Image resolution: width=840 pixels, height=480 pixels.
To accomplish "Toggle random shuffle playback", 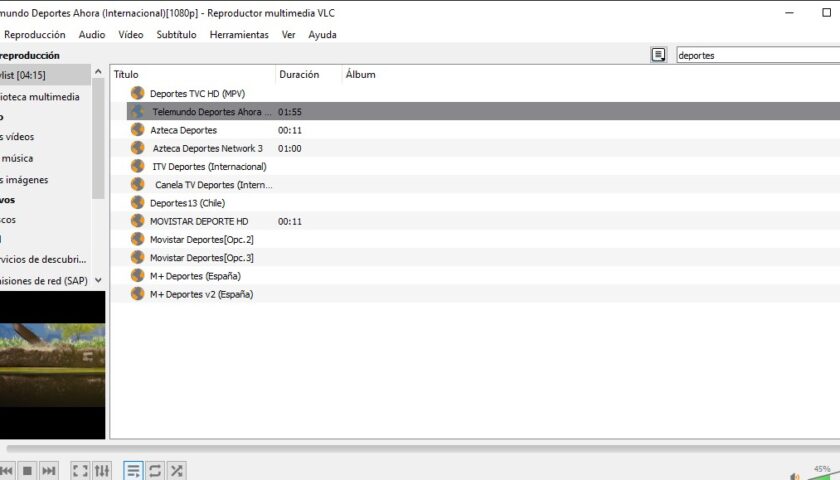I will (177, 470).
